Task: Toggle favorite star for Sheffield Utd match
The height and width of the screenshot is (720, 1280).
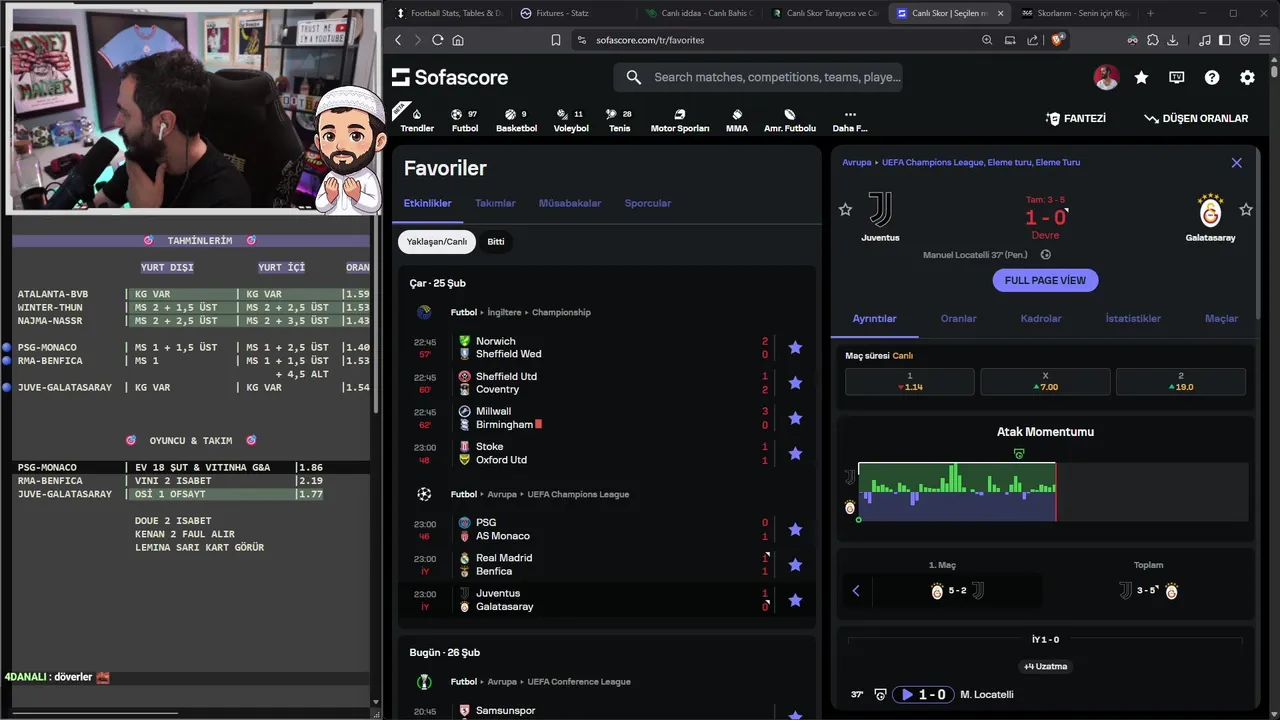Action: [795, 383]
